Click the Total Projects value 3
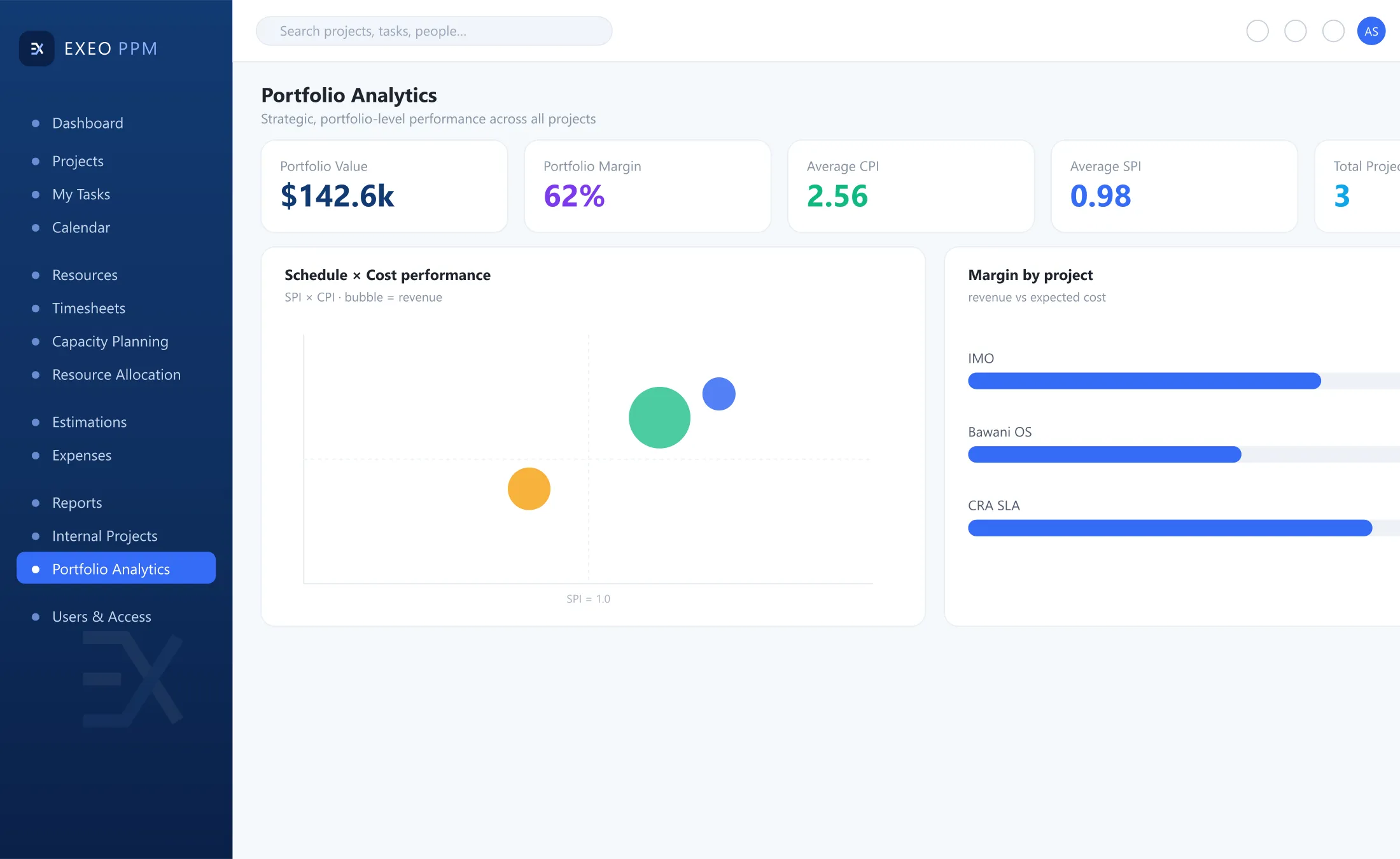This screenshot has height=859, width=1400. [1341, 195]
